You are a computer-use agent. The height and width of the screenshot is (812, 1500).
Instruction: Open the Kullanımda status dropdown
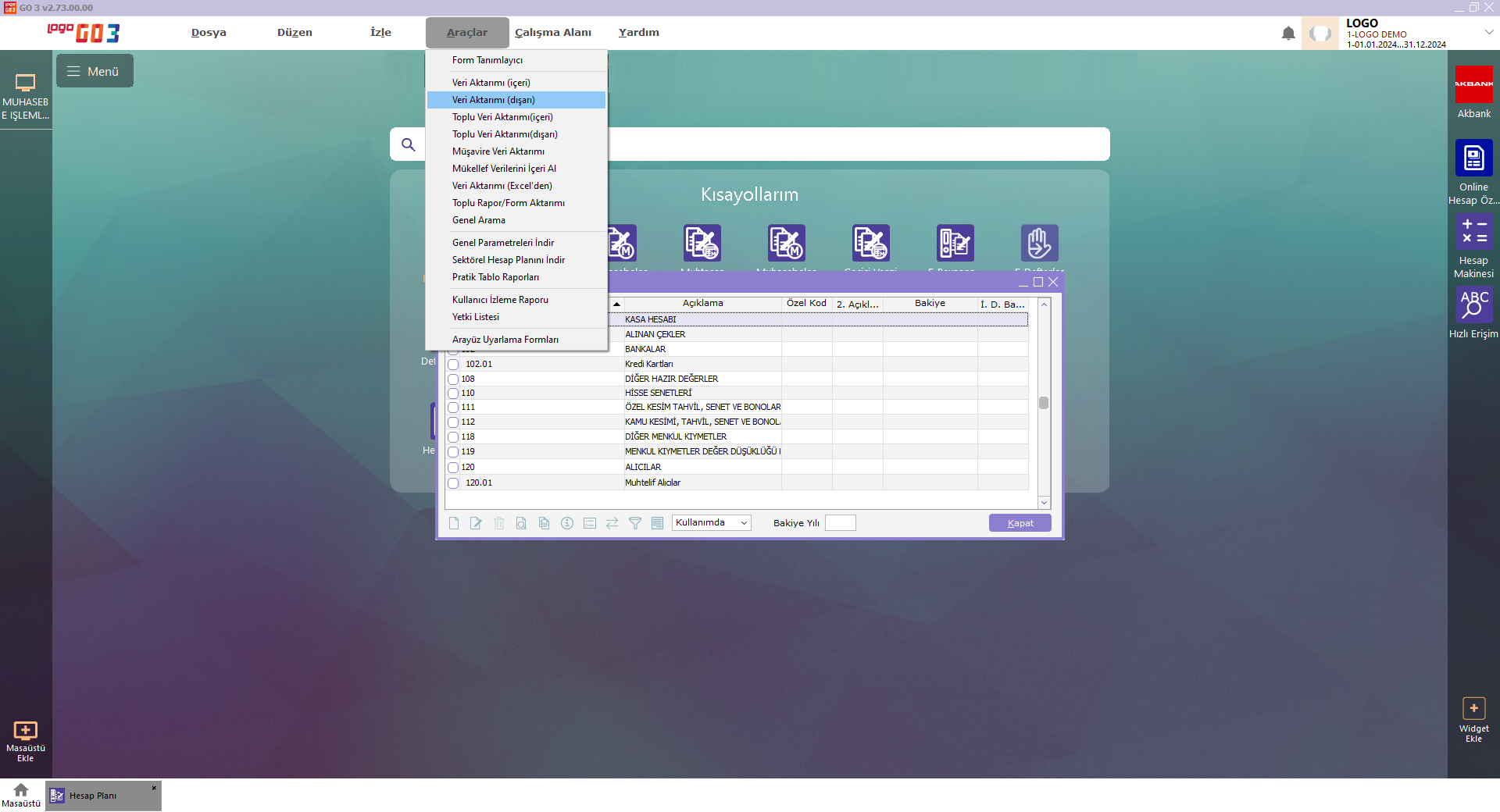pos(711,523)
